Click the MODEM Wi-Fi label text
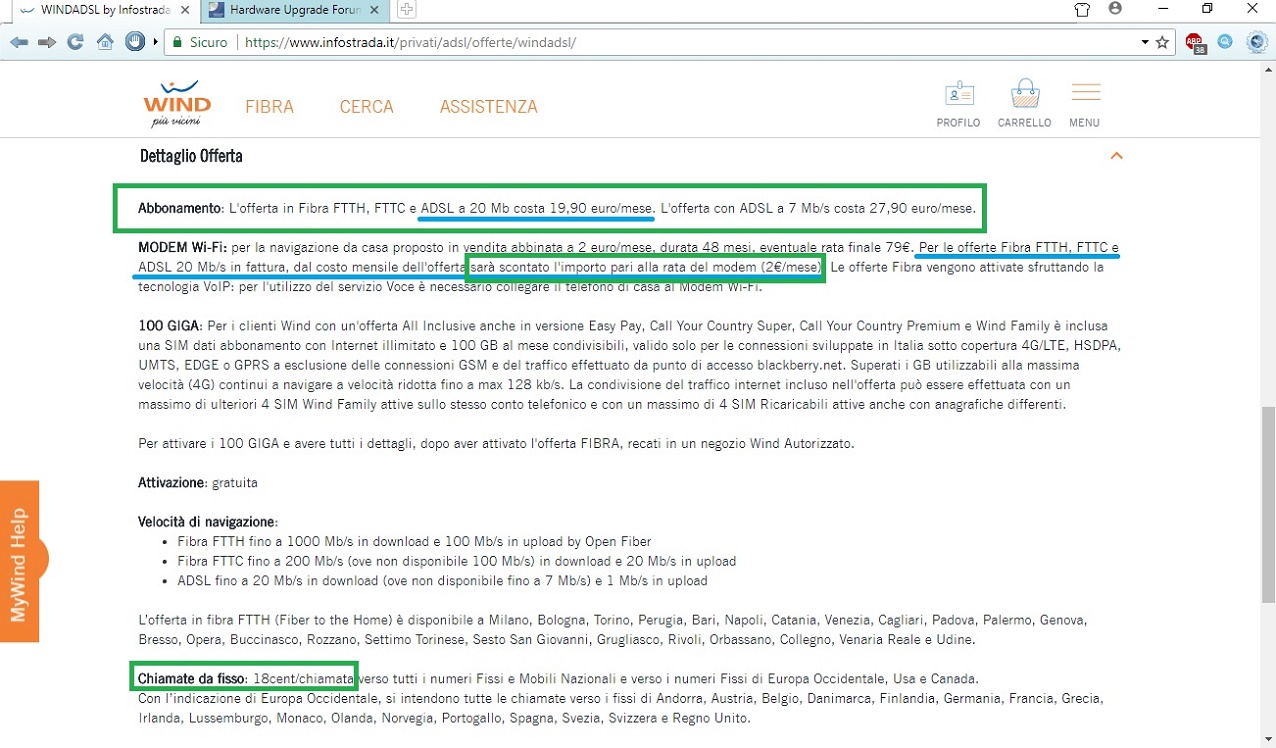The image size is (1276, 748). [x=183, y=247]
